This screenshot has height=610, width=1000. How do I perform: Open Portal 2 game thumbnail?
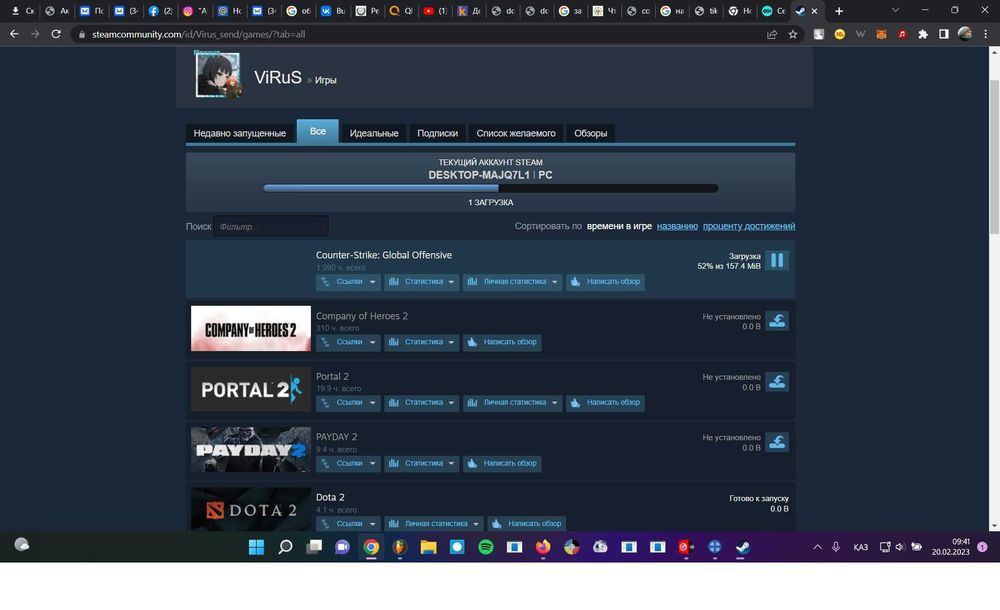pos(251,389)
